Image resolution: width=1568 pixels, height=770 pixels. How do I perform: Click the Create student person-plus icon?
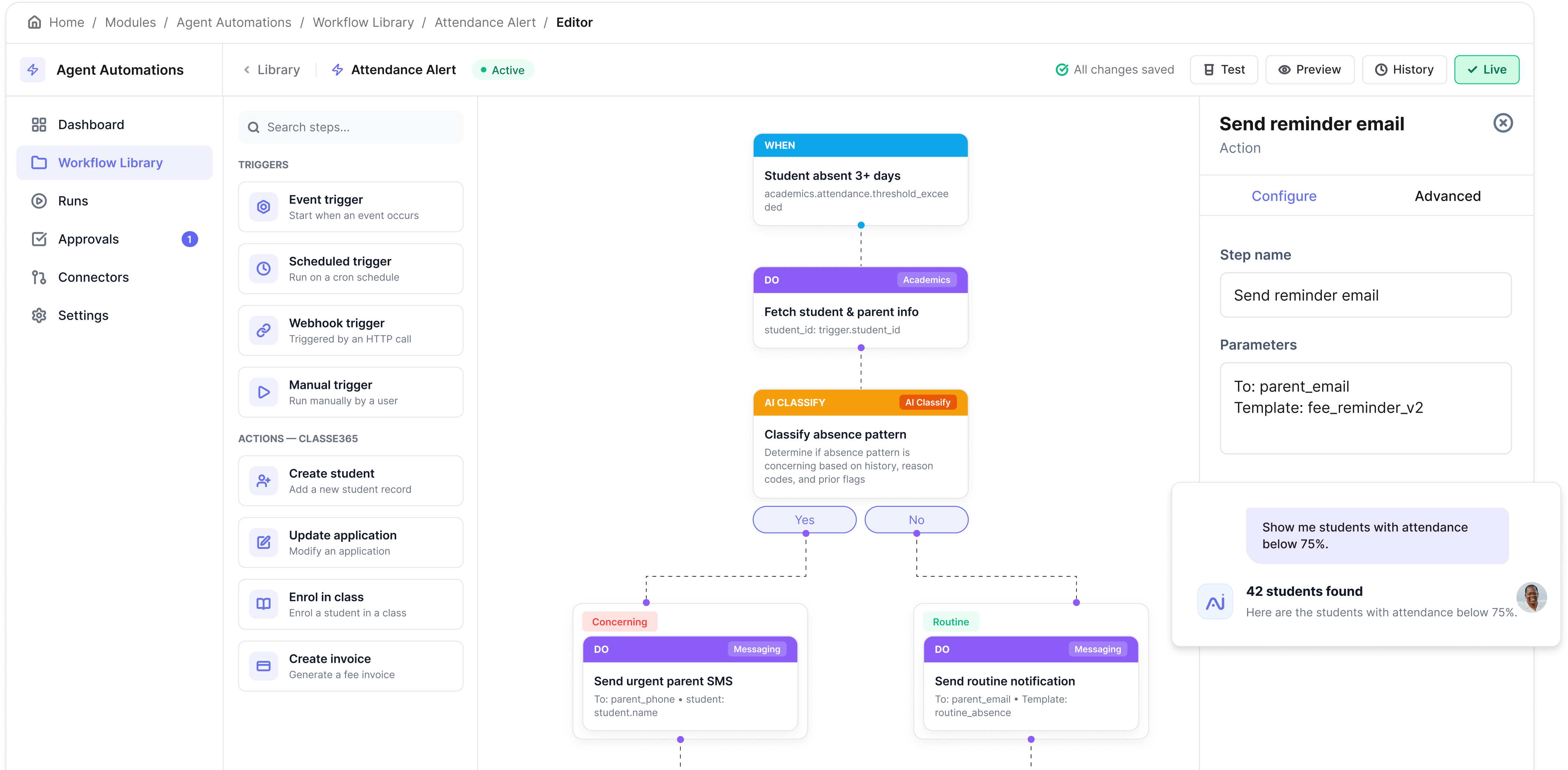coord(264,481)
